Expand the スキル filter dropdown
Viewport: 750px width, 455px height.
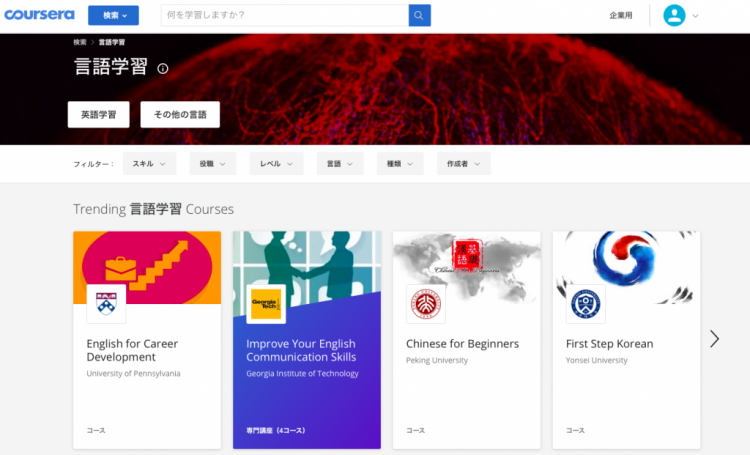click(x=149, y=164)
